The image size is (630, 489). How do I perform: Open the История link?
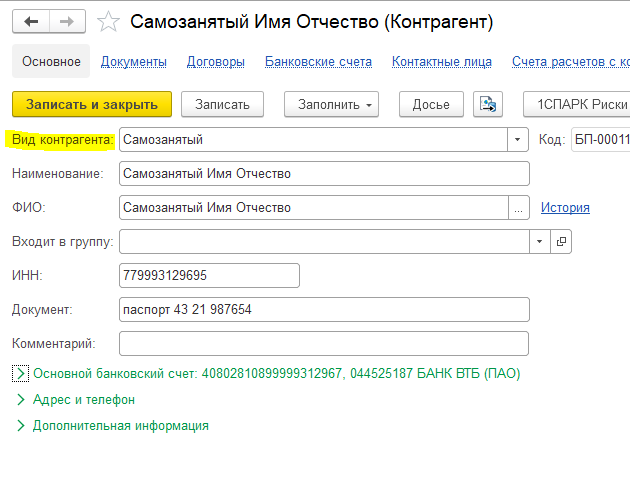click(x=565, y=207)
